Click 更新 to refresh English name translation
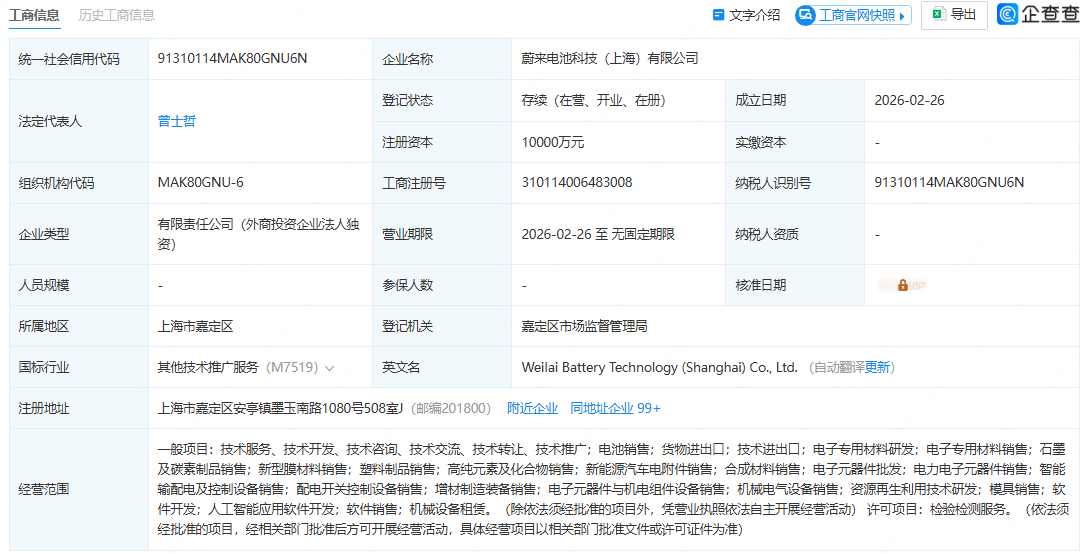The height and width of the screenshot is (554, 1086). 877,367
